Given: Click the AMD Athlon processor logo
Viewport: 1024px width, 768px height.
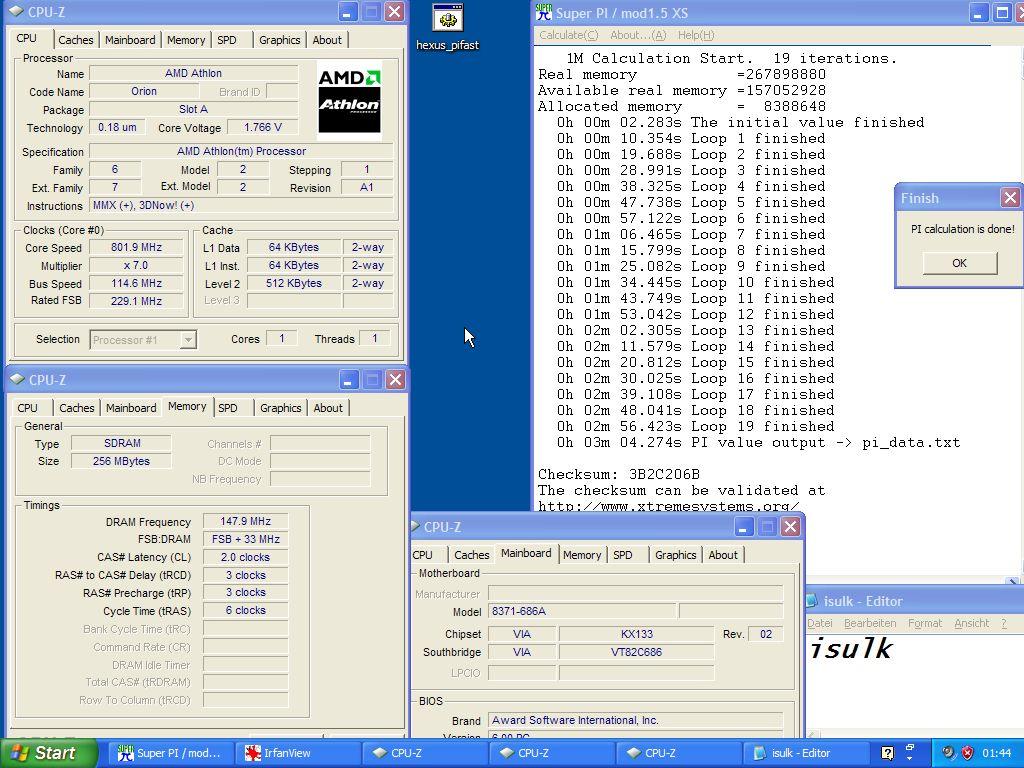Looking at the screenshot, I should 349,101.
